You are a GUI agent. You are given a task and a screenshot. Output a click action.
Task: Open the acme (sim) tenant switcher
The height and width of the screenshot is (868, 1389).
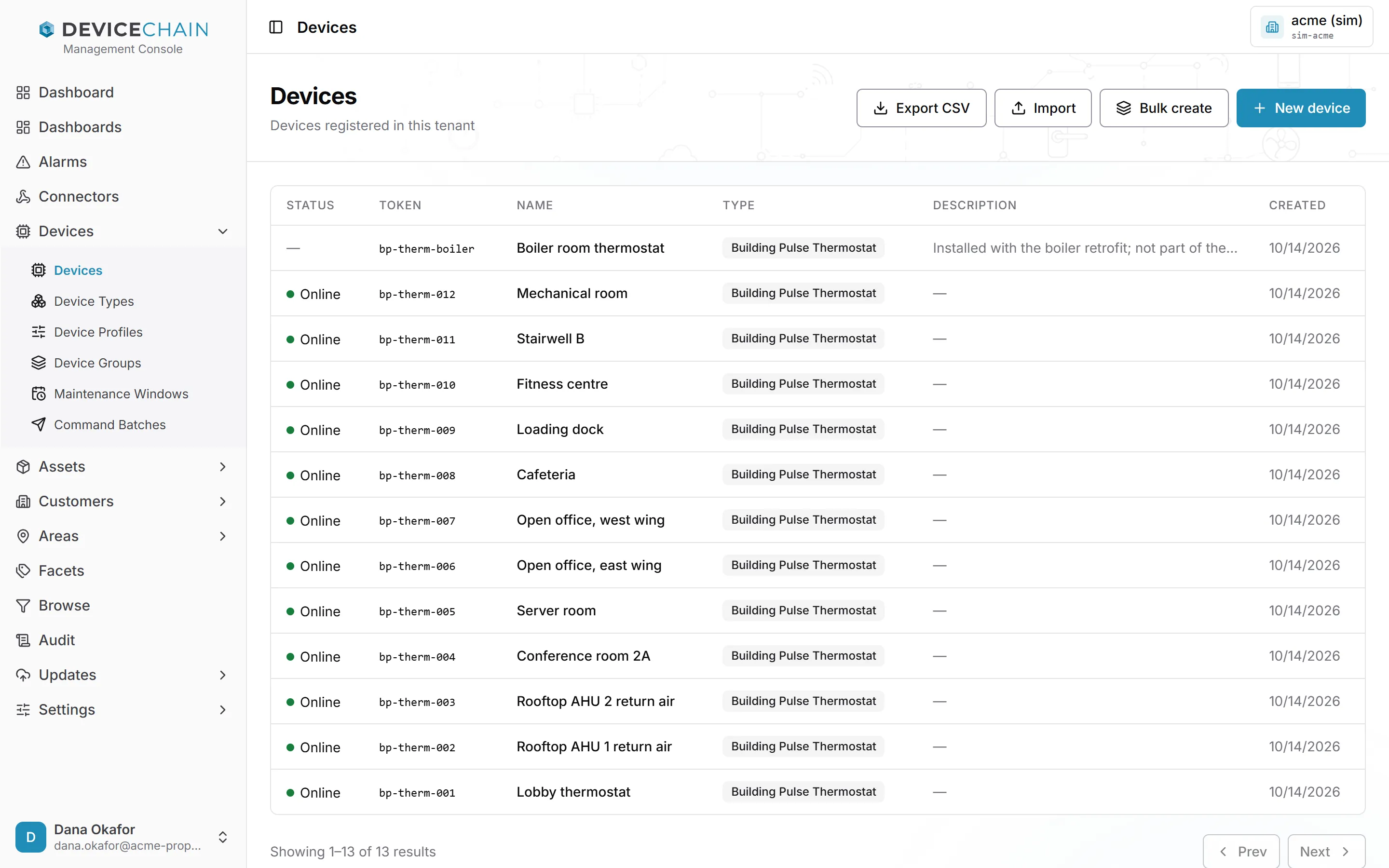point(1311,27)
